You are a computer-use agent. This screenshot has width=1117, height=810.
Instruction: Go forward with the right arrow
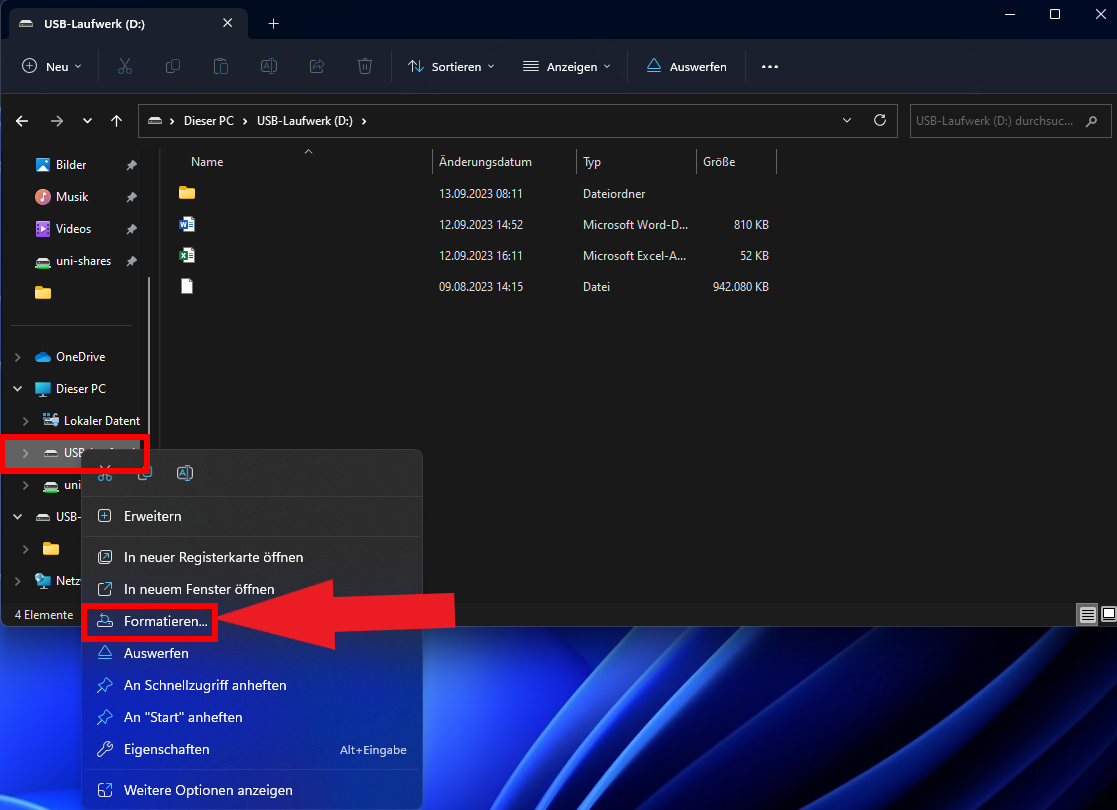[57, 121]
